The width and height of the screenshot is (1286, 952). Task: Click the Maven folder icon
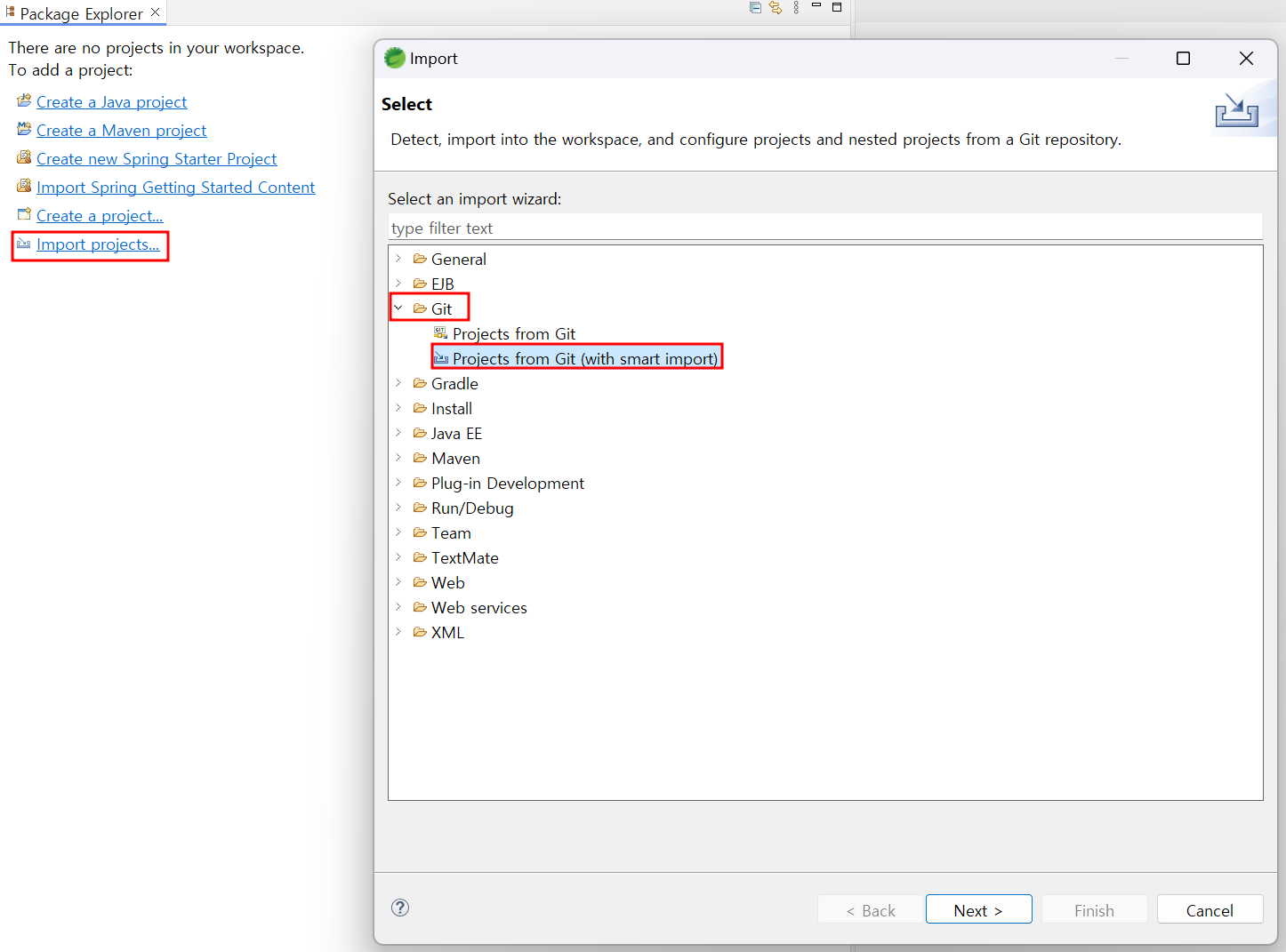[420, 458]
